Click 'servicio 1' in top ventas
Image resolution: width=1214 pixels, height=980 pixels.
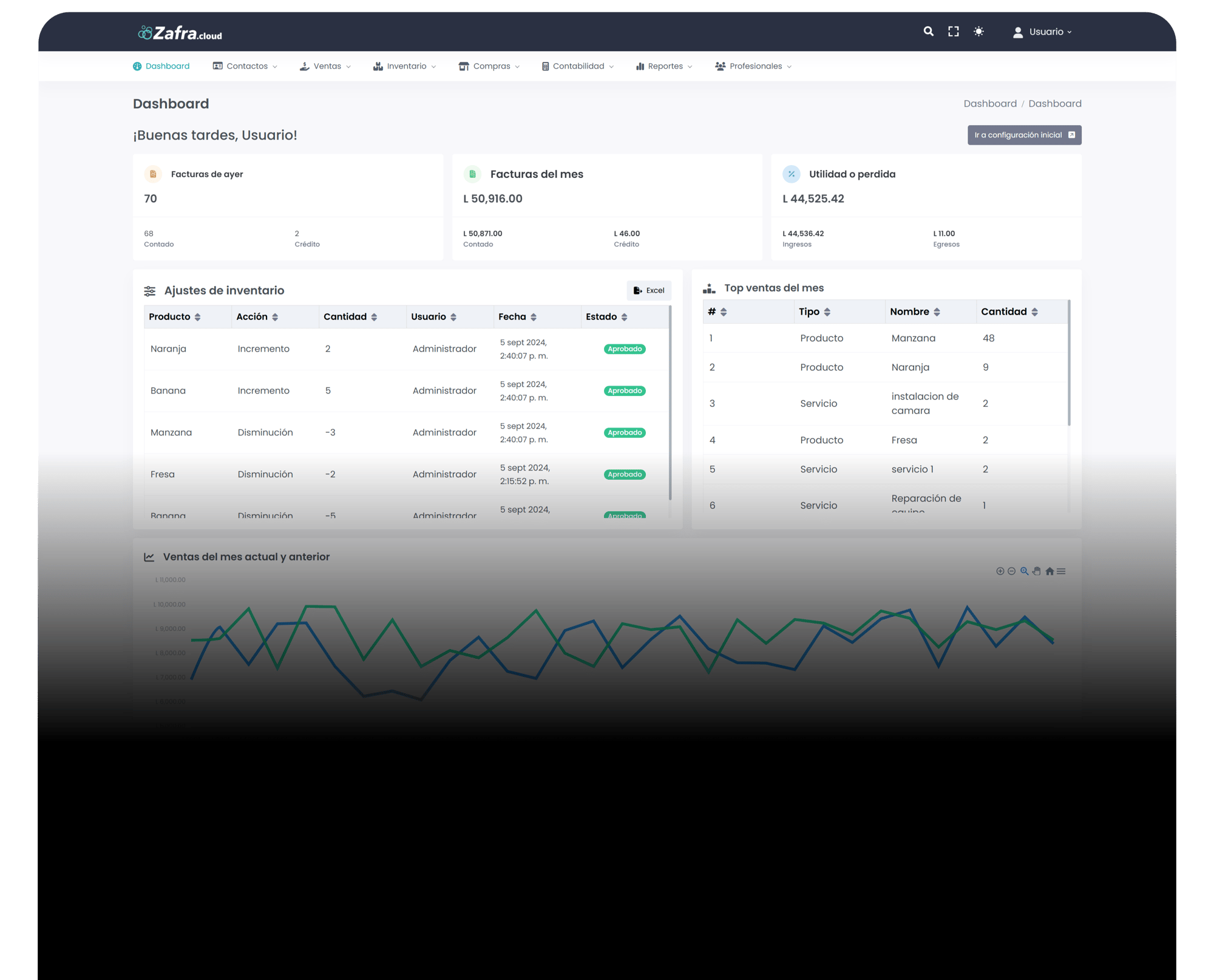click(912, 469)
